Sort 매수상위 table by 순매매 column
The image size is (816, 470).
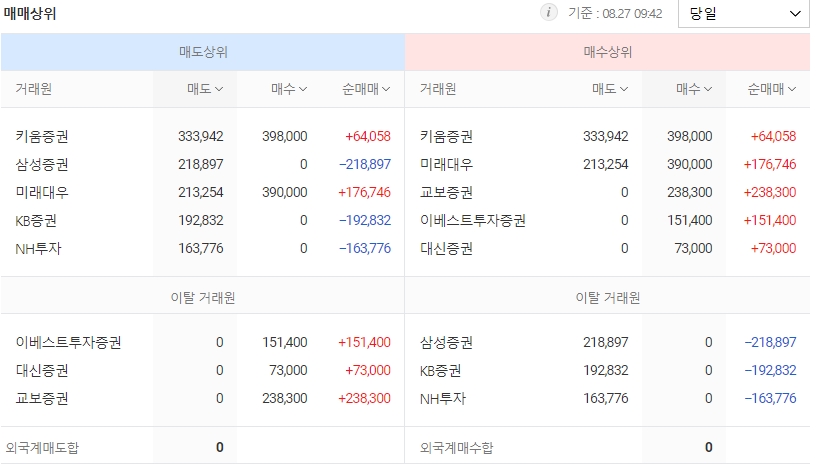(771, 89)
